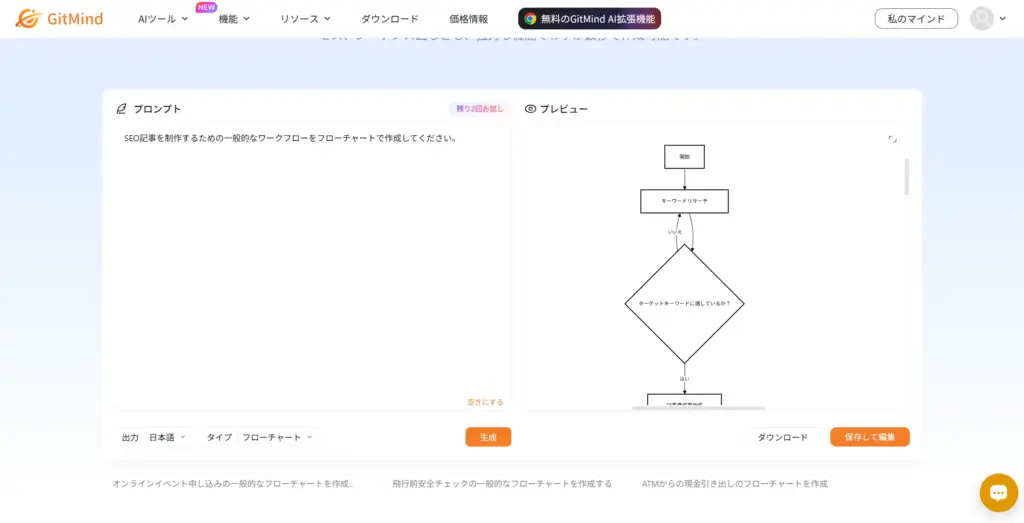Click the 生成 generate button
This screenshot has width=1024, height=523.
pos(488,437)
